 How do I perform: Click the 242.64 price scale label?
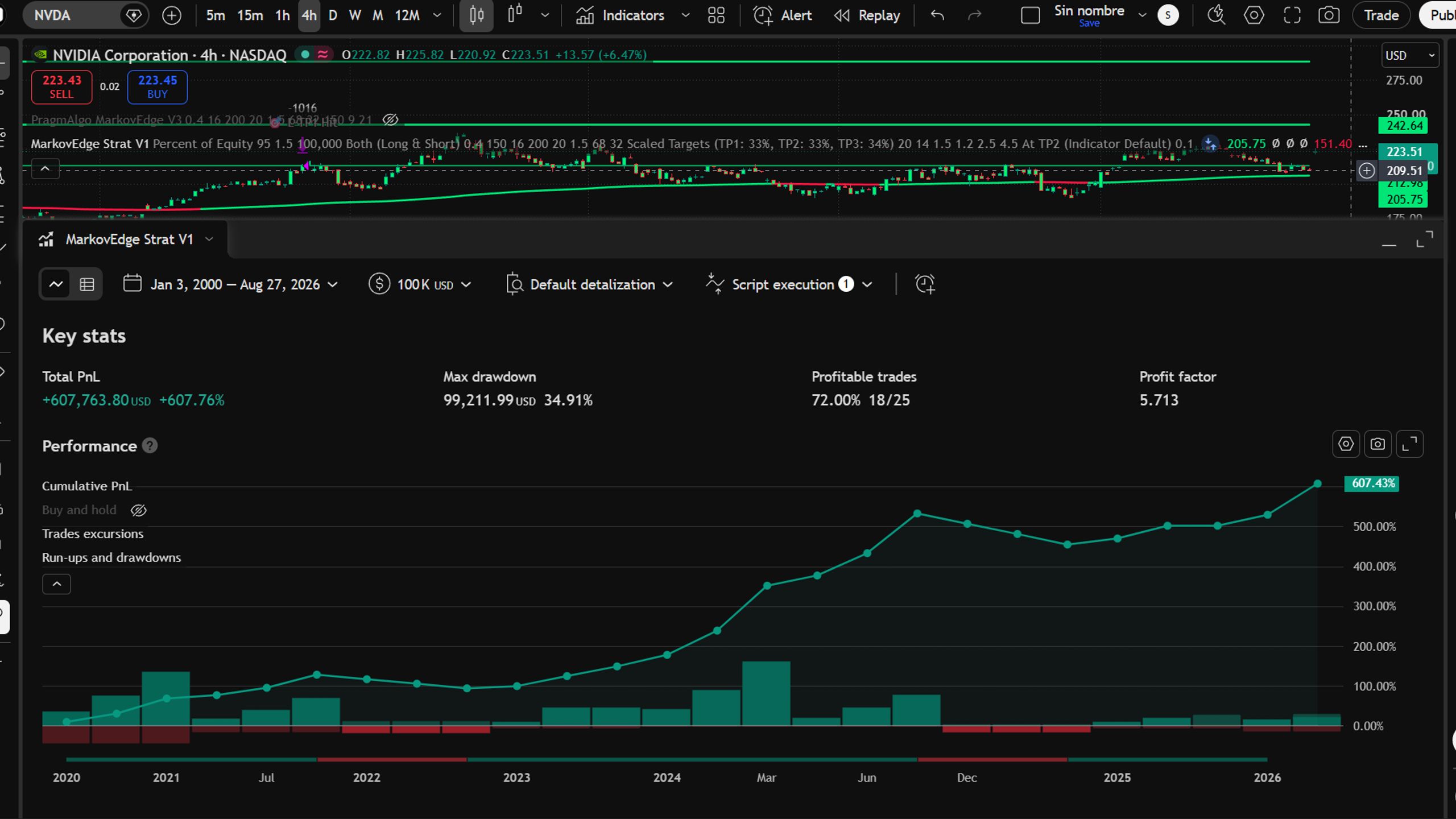[x=1404, y=126]
